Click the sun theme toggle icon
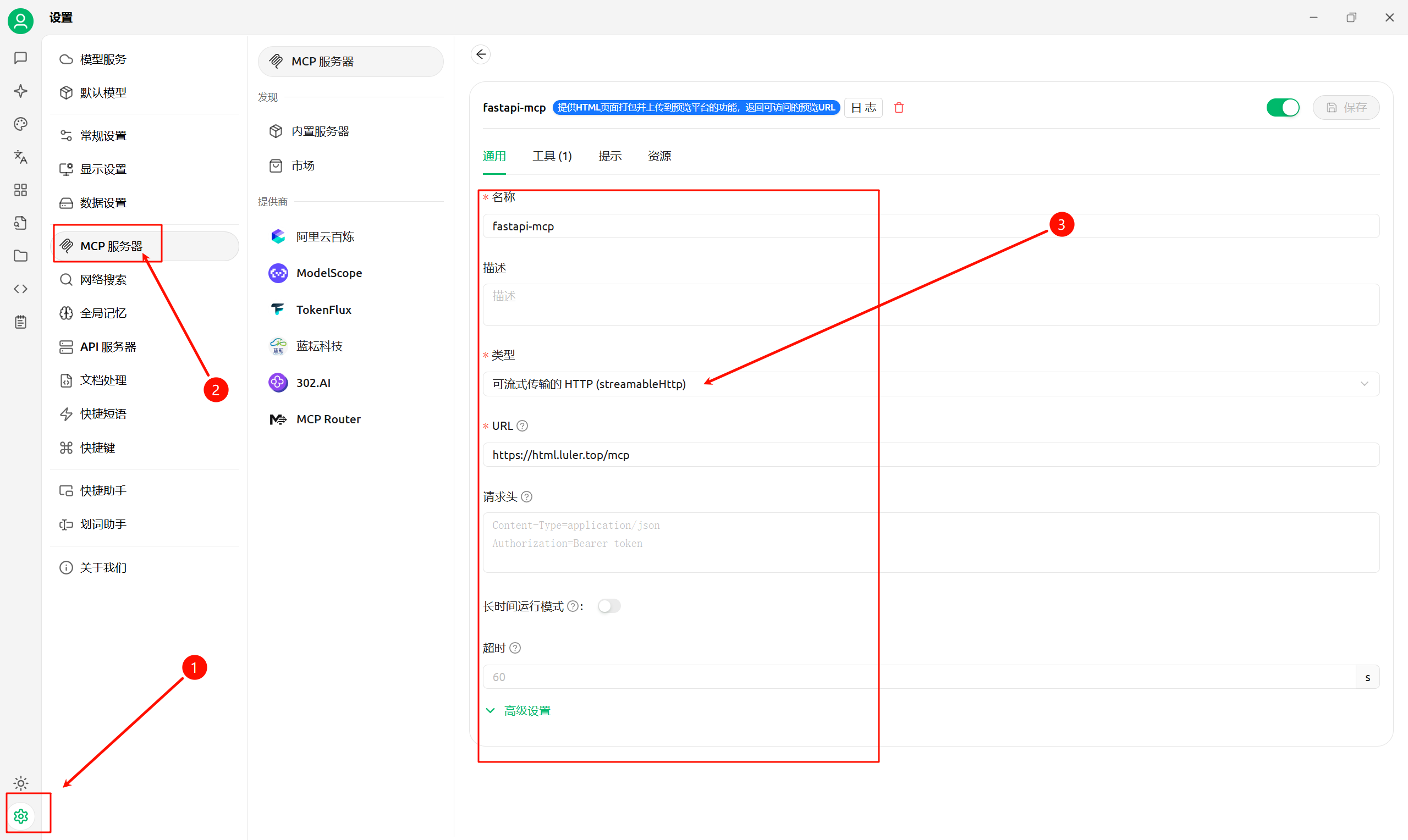Image resolution: width=1408 pixels, height=840 pixels. [x=21, y=783]
